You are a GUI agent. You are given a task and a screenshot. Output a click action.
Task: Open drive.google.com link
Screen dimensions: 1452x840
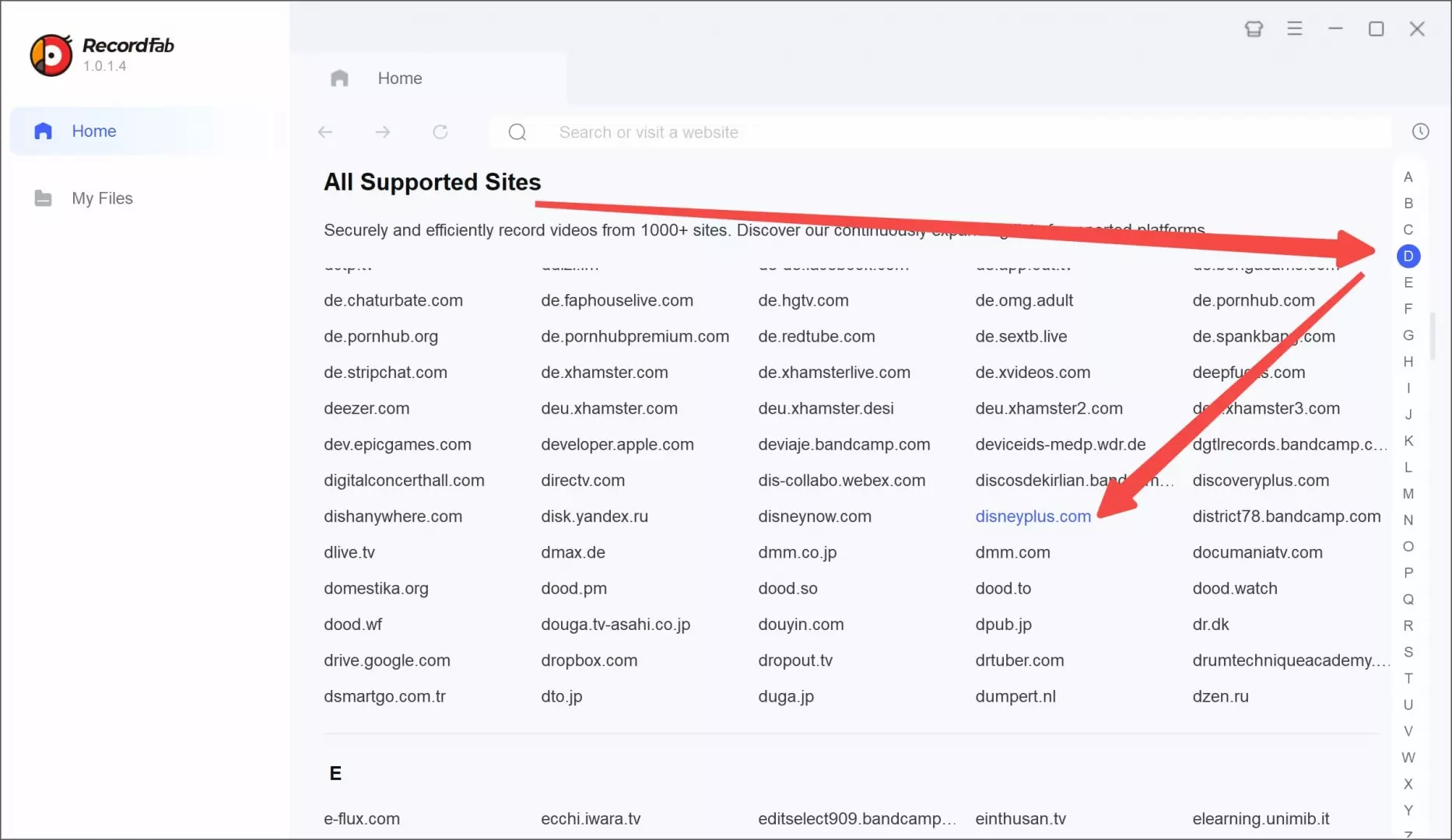pos(387,660)
